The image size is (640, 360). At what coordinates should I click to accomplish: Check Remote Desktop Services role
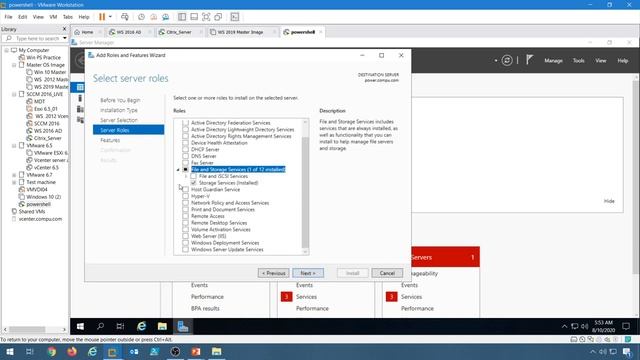[185, 223]
